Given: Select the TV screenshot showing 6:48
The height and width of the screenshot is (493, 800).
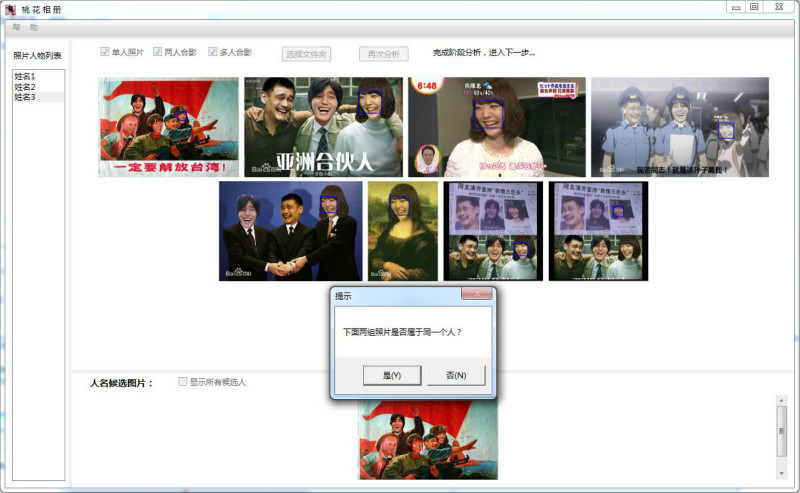Looking at the screenshot, I should (x=496, y=127).
